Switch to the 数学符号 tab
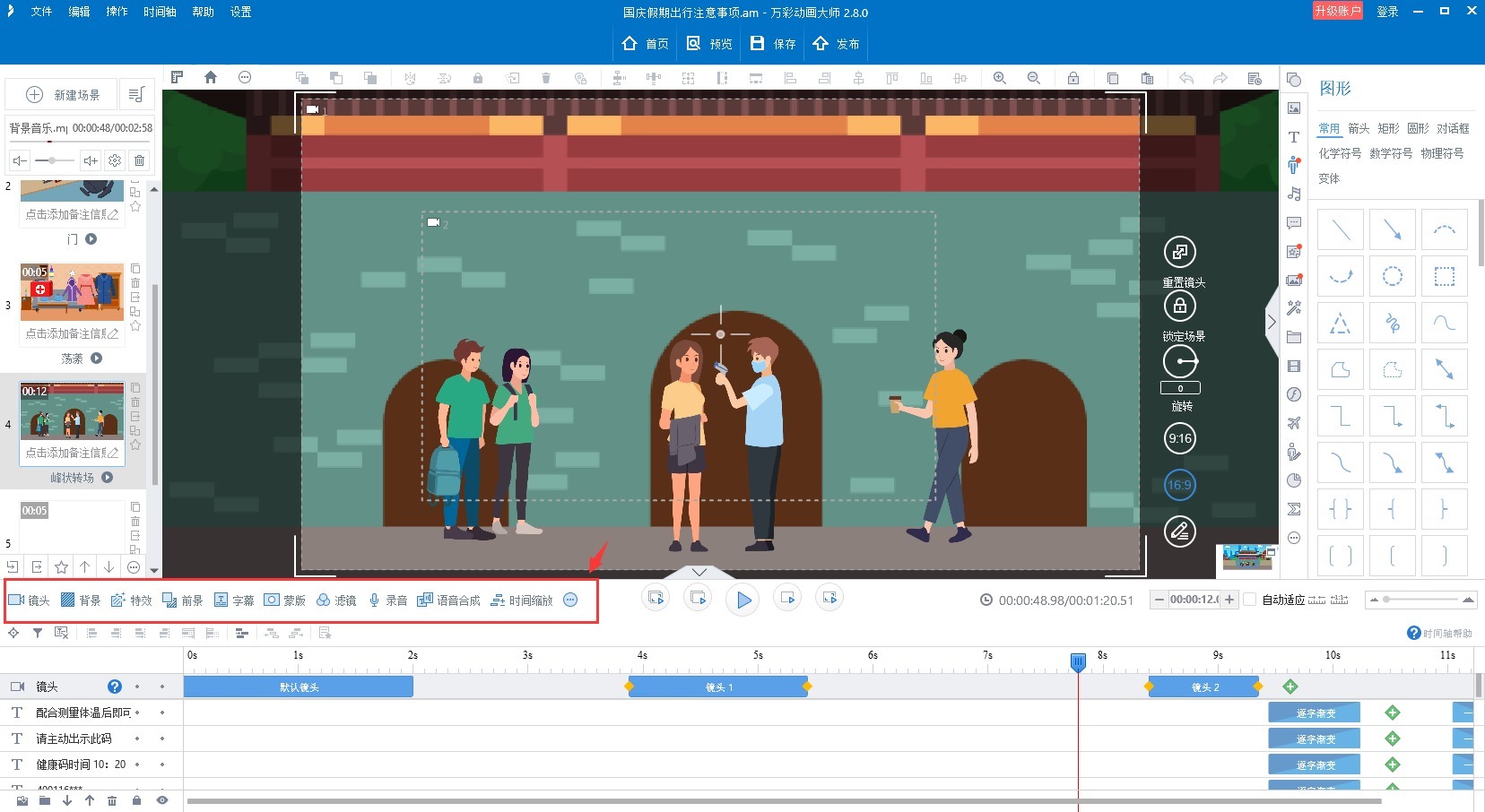 click(x=1391, y=153)
